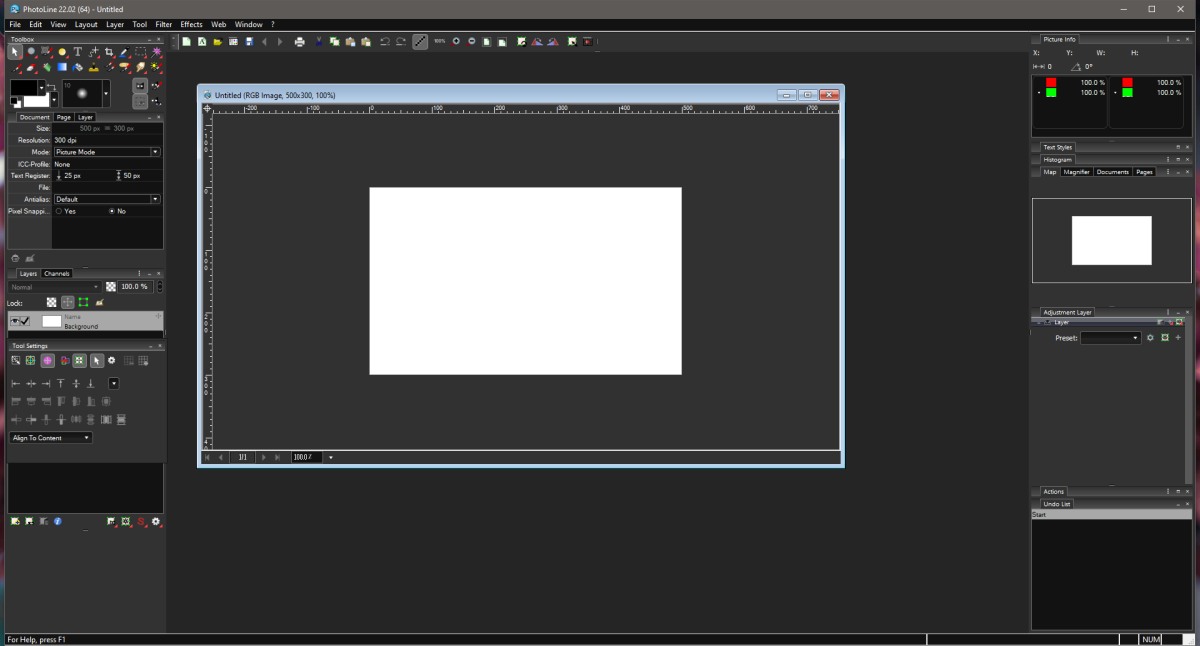This screenshot has width=1200, height=646.
Task: Open the Effects menu
Action: click(x=191, y=24)
